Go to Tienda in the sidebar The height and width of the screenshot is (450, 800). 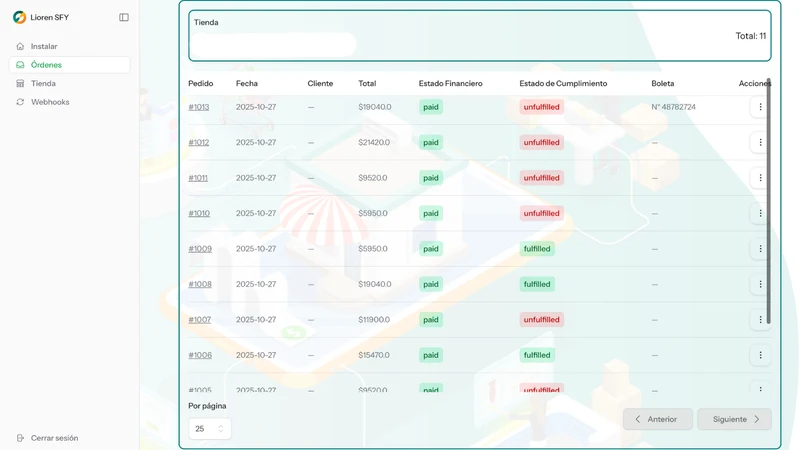pos(69,84)
